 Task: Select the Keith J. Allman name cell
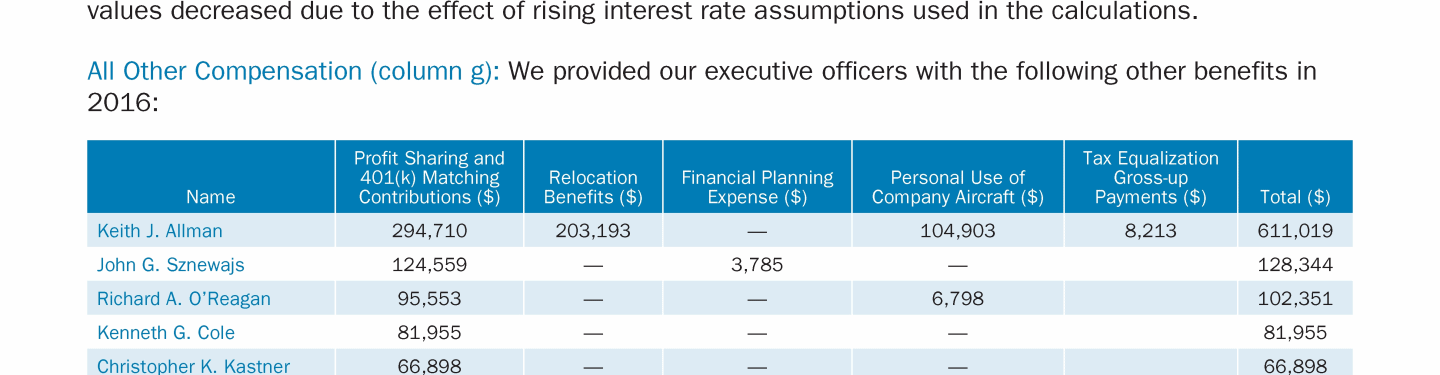pyautogui.click(x=160, y=231)
